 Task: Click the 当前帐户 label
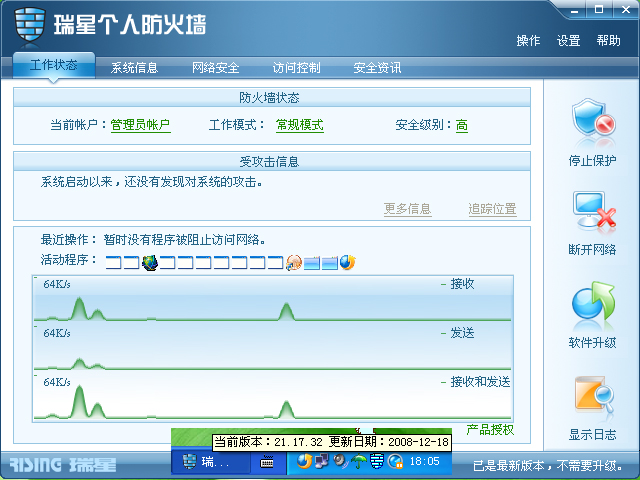78,124
